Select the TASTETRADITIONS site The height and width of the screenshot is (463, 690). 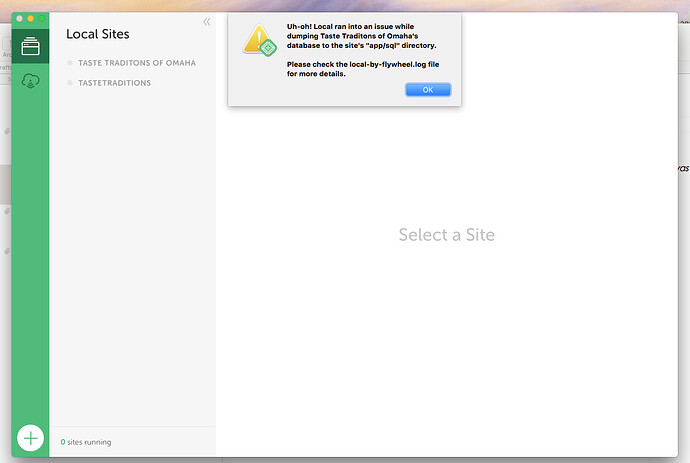114,83
